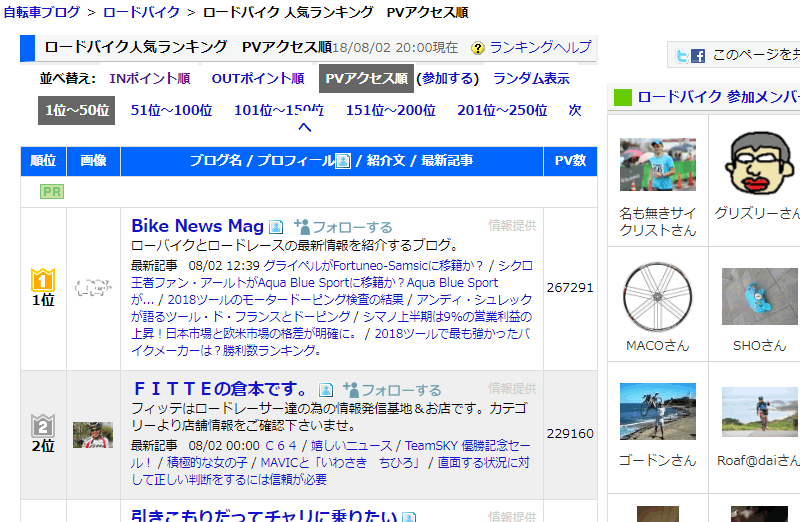Open article 2018ツールのモータードーピング検査の結果
Viewport: 800px width, 522px height.
pyautogui.click(x=285, y=300)
